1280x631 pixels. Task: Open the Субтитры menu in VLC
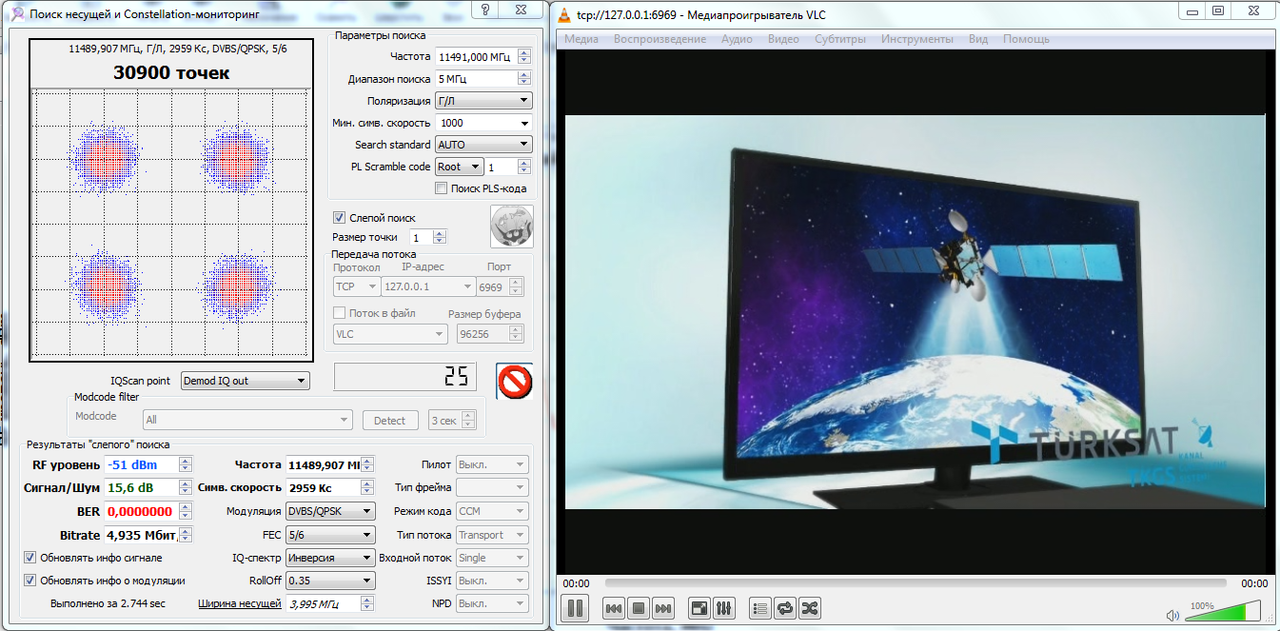[x=840, y=39]
